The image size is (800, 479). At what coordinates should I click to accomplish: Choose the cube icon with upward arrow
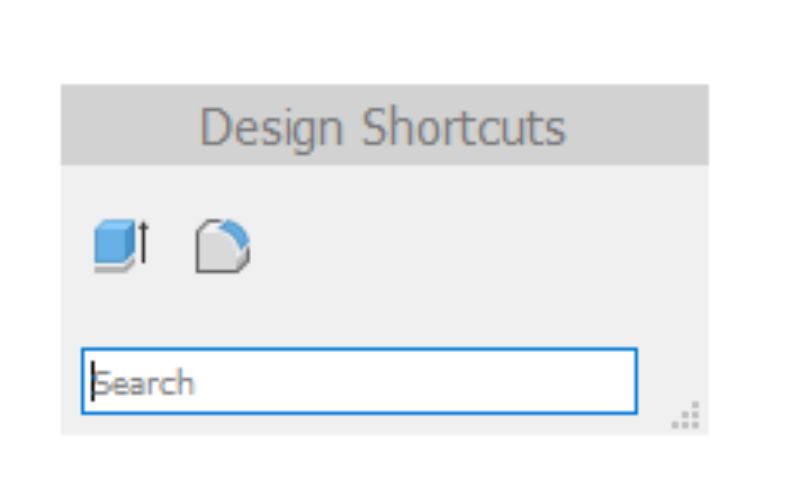click(121, 246)
